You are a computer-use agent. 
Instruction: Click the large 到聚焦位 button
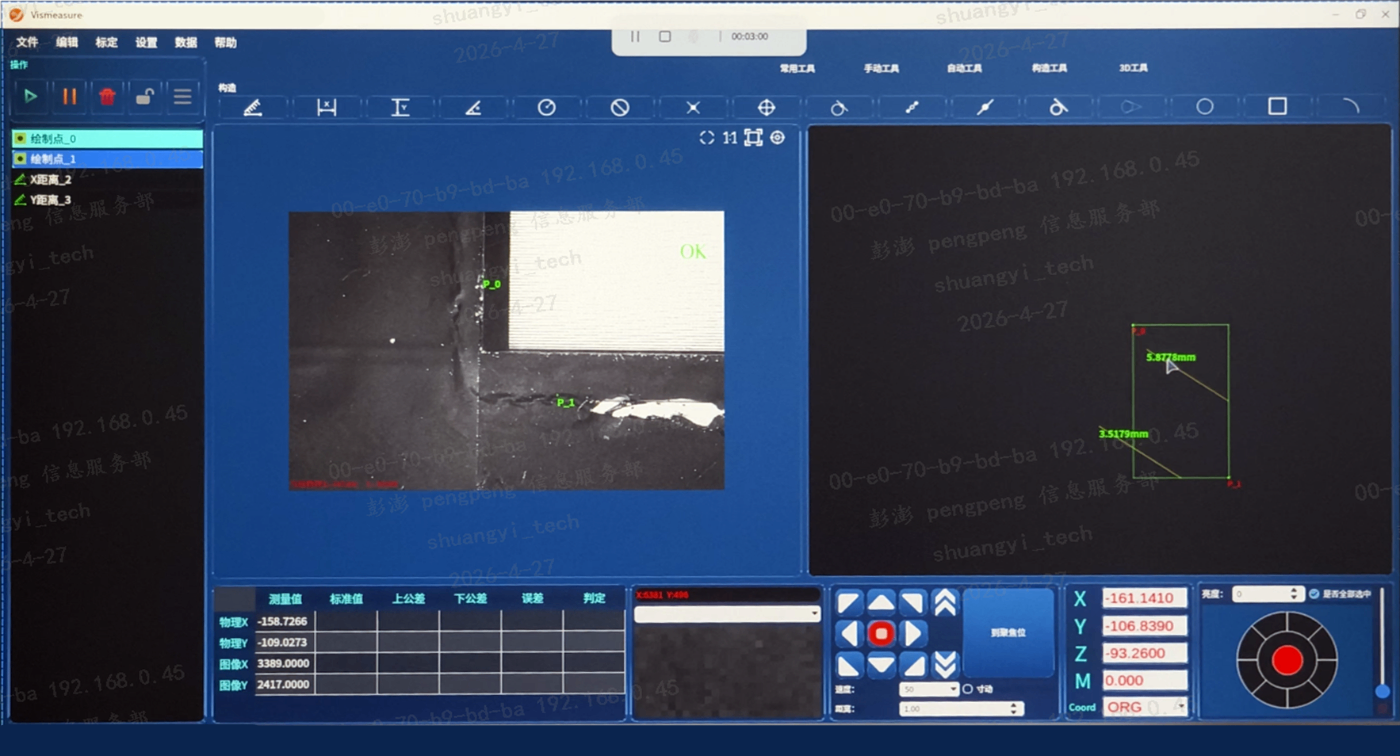1008,633
